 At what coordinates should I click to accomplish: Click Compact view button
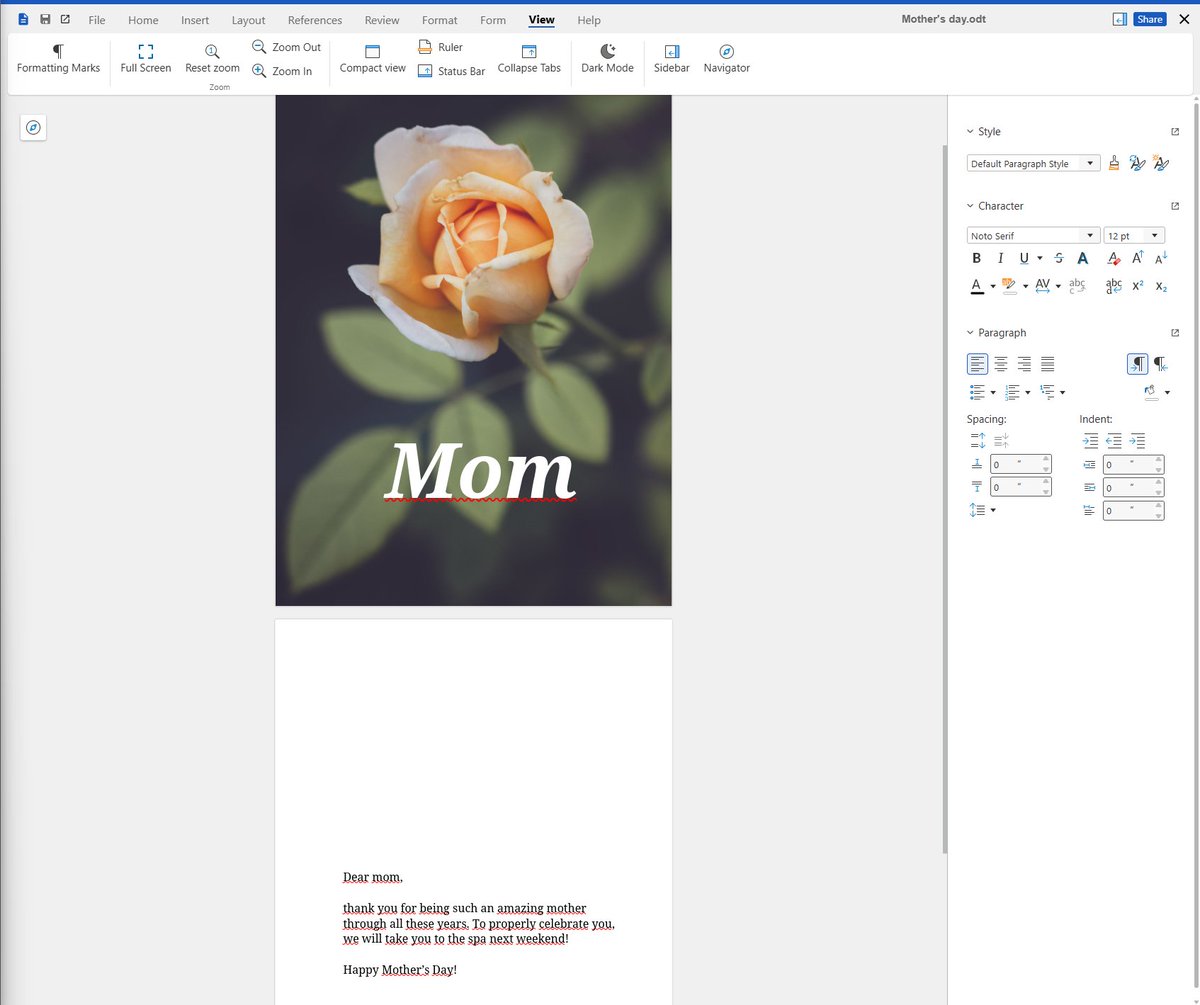tap(373, 59)
